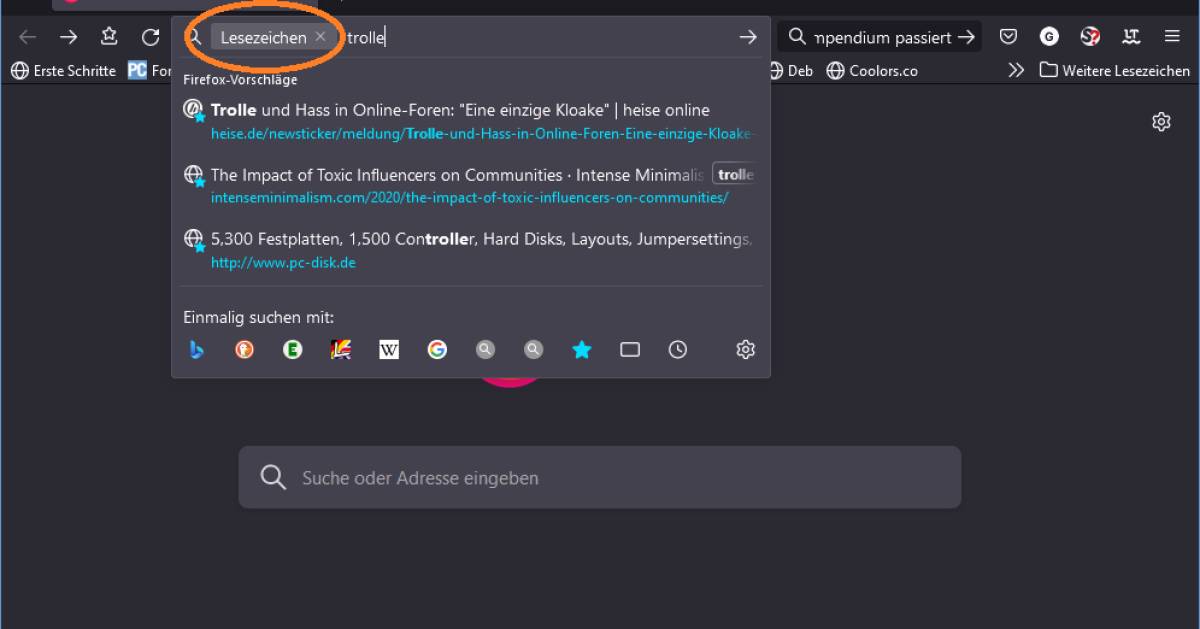
Task: Click the Erste Schritte bookmark
Action: [x=63, y=70]
